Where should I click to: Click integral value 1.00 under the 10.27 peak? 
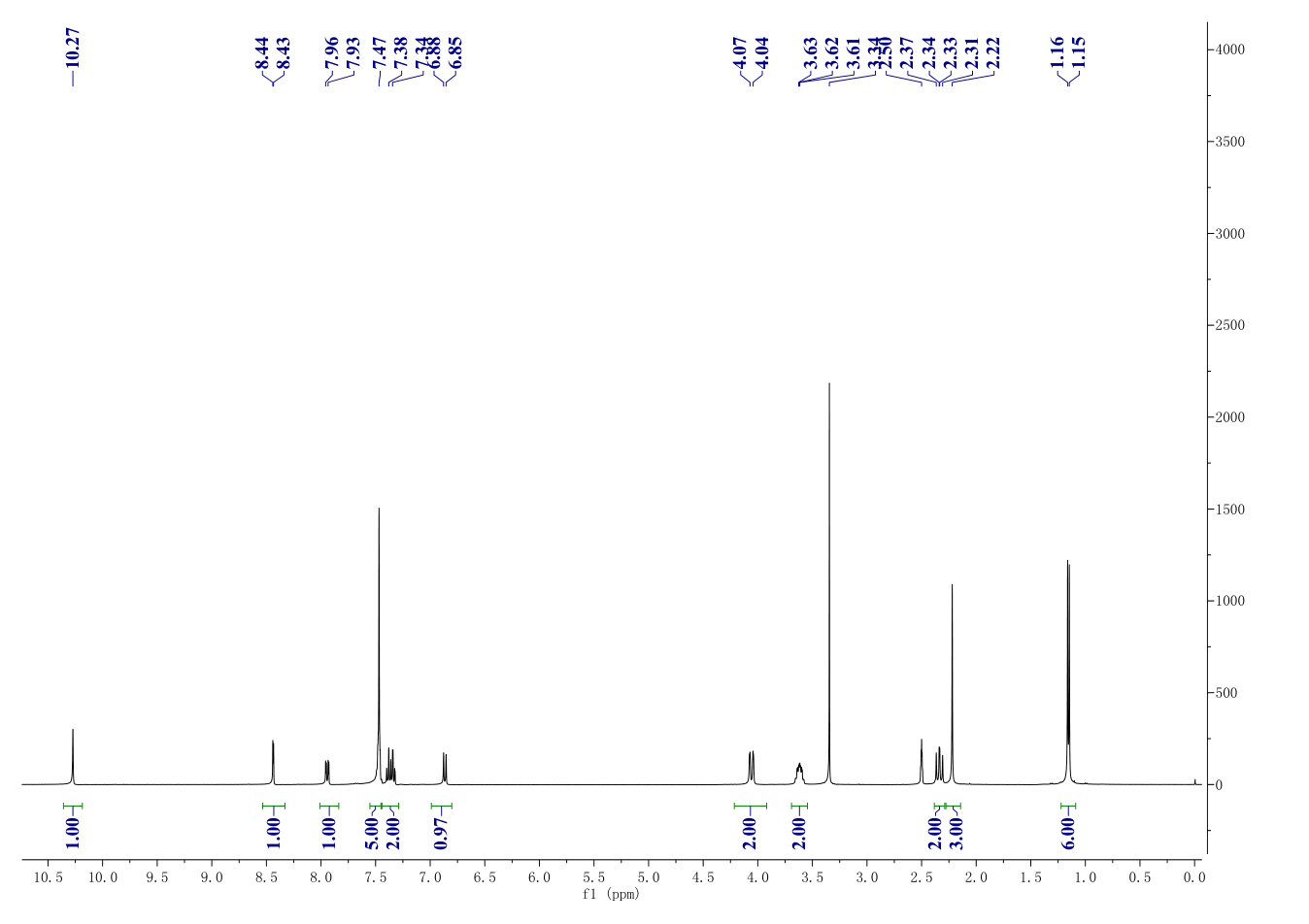(x=73, y=834)
